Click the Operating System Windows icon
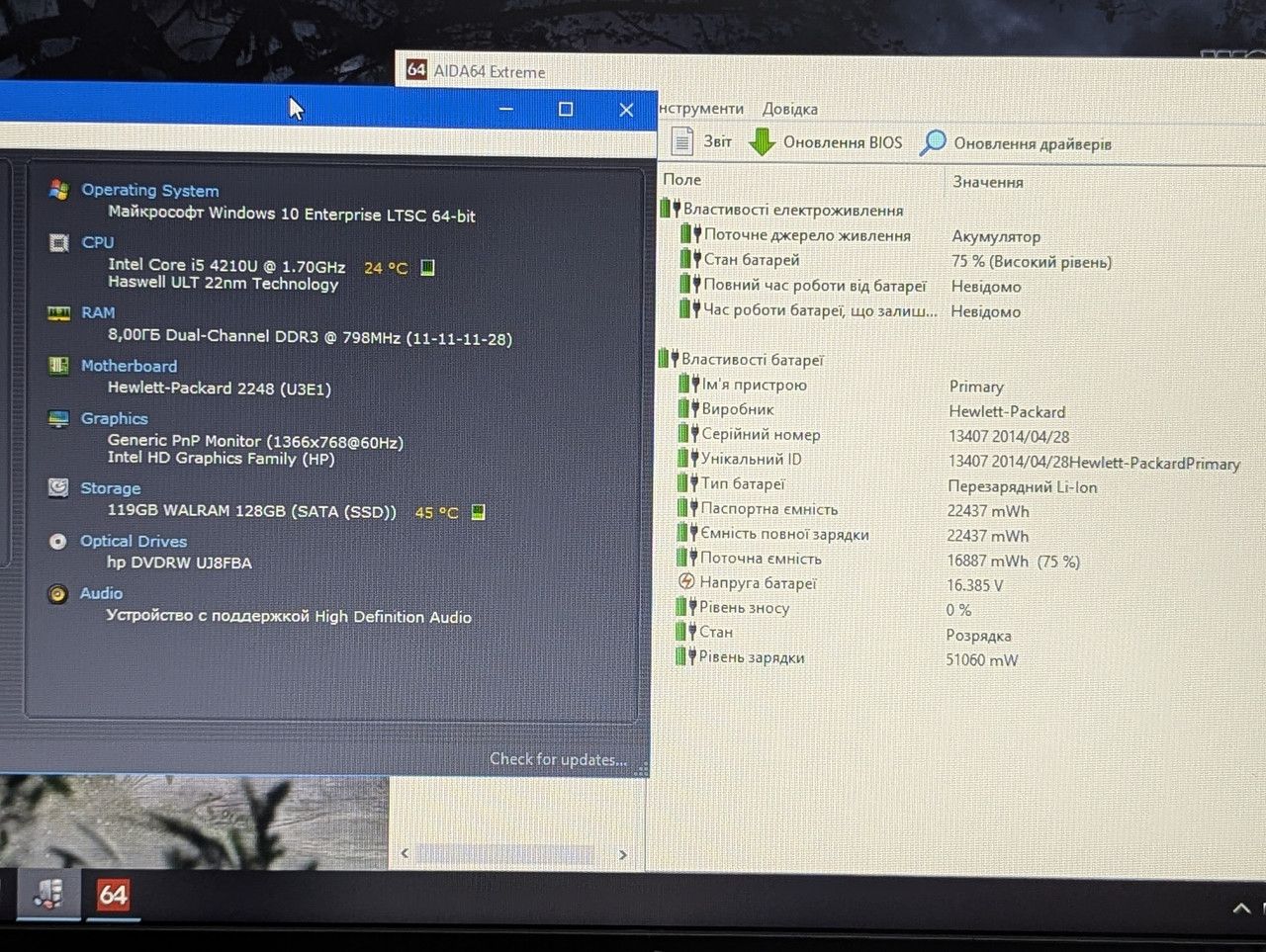This screenshot has height=952, width=1266. tap(59, 190)
